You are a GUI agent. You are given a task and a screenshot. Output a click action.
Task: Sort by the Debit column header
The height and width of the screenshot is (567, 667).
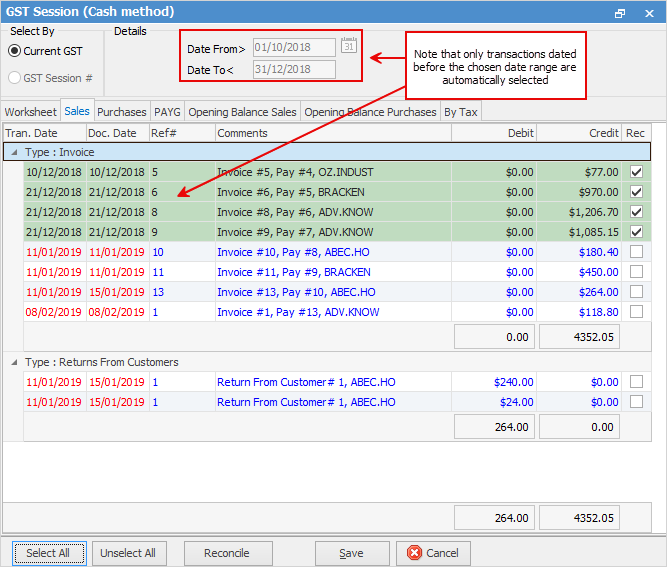point(494,133)
